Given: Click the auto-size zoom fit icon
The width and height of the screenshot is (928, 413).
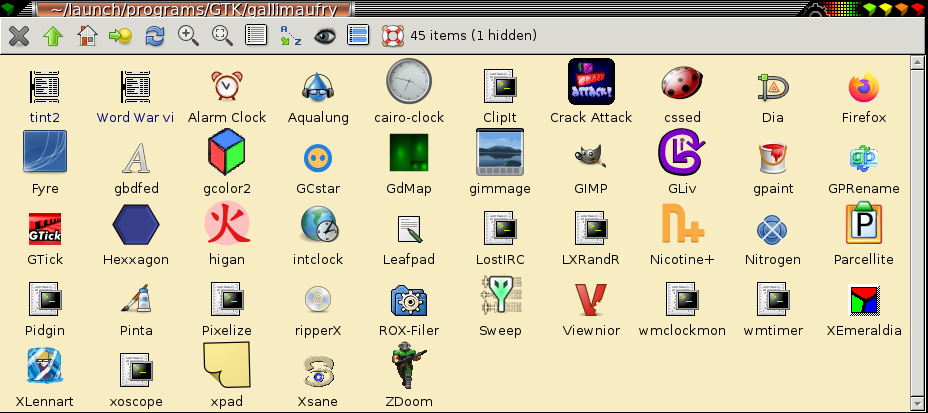Looking at the screenshot, I should coord(223,36).
